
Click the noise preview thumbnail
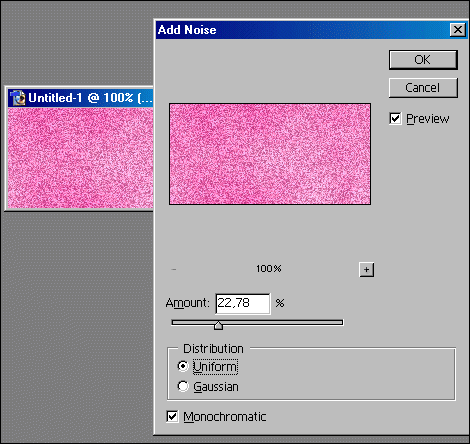point(270,154)
